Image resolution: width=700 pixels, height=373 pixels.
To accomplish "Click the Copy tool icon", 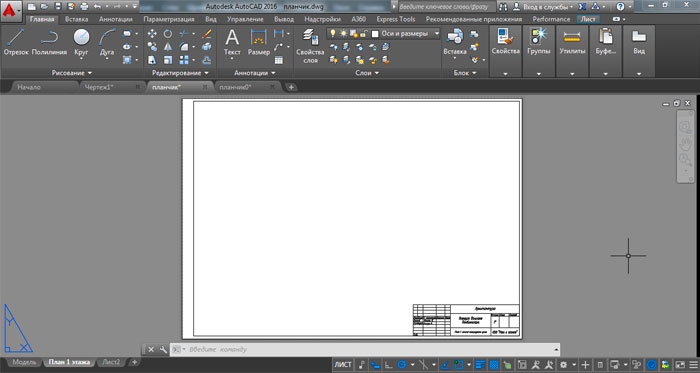I will [152, 46].
